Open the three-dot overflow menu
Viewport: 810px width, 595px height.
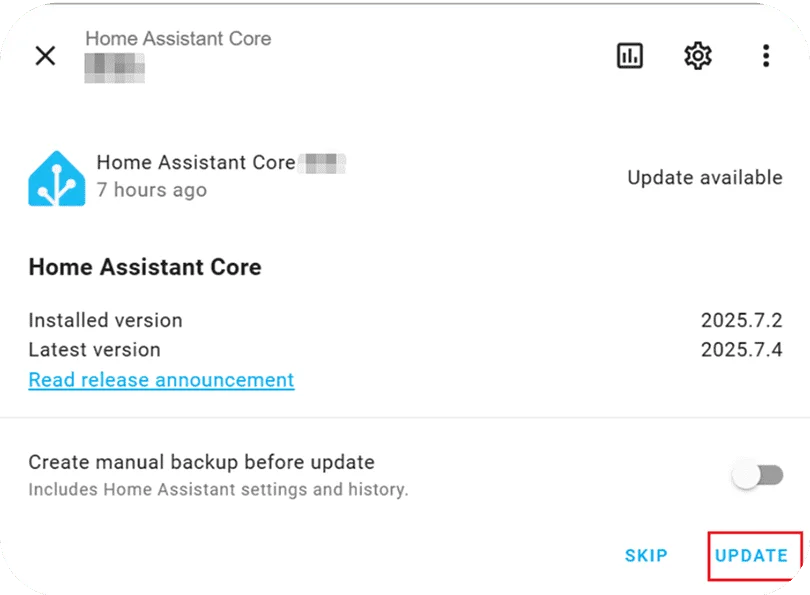tap(765, 56)
